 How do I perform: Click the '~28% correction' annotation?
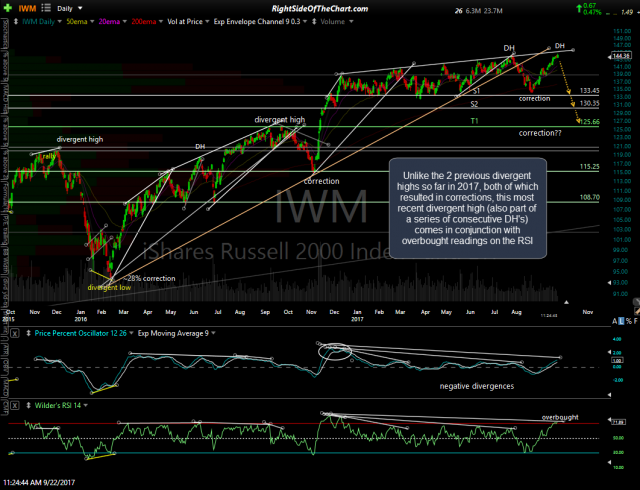(149, 278)
